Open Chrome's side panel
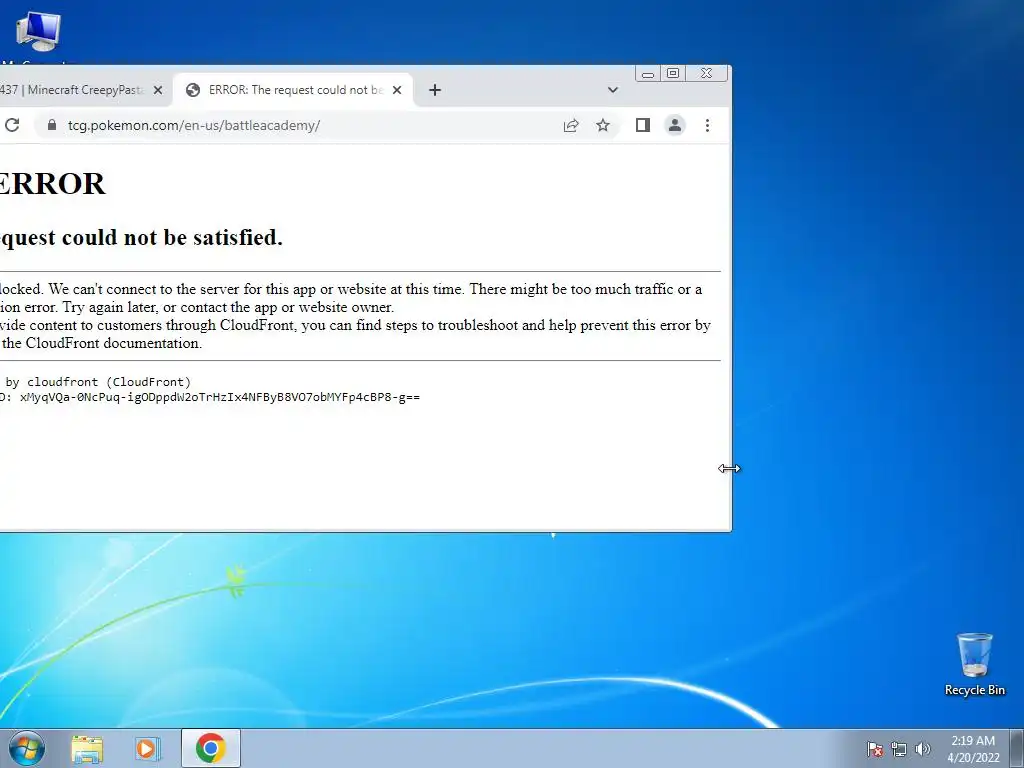 pyautogui.click(x=643, y=125)
